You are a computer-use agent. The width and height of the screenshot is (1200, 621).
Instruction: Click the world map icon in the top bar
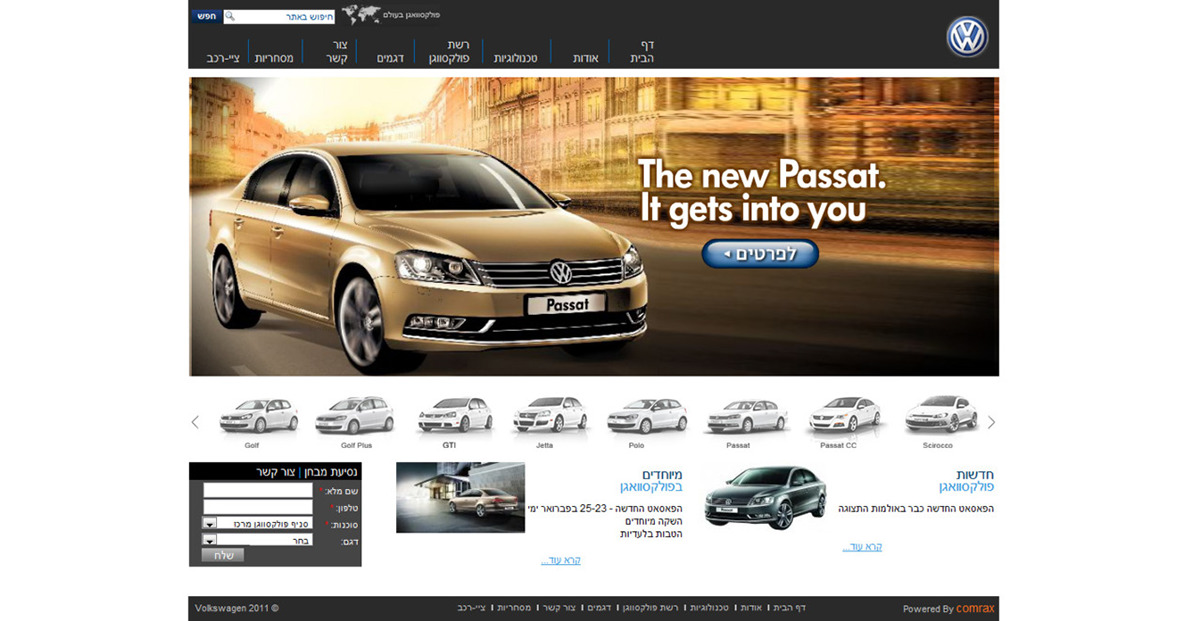361,14
